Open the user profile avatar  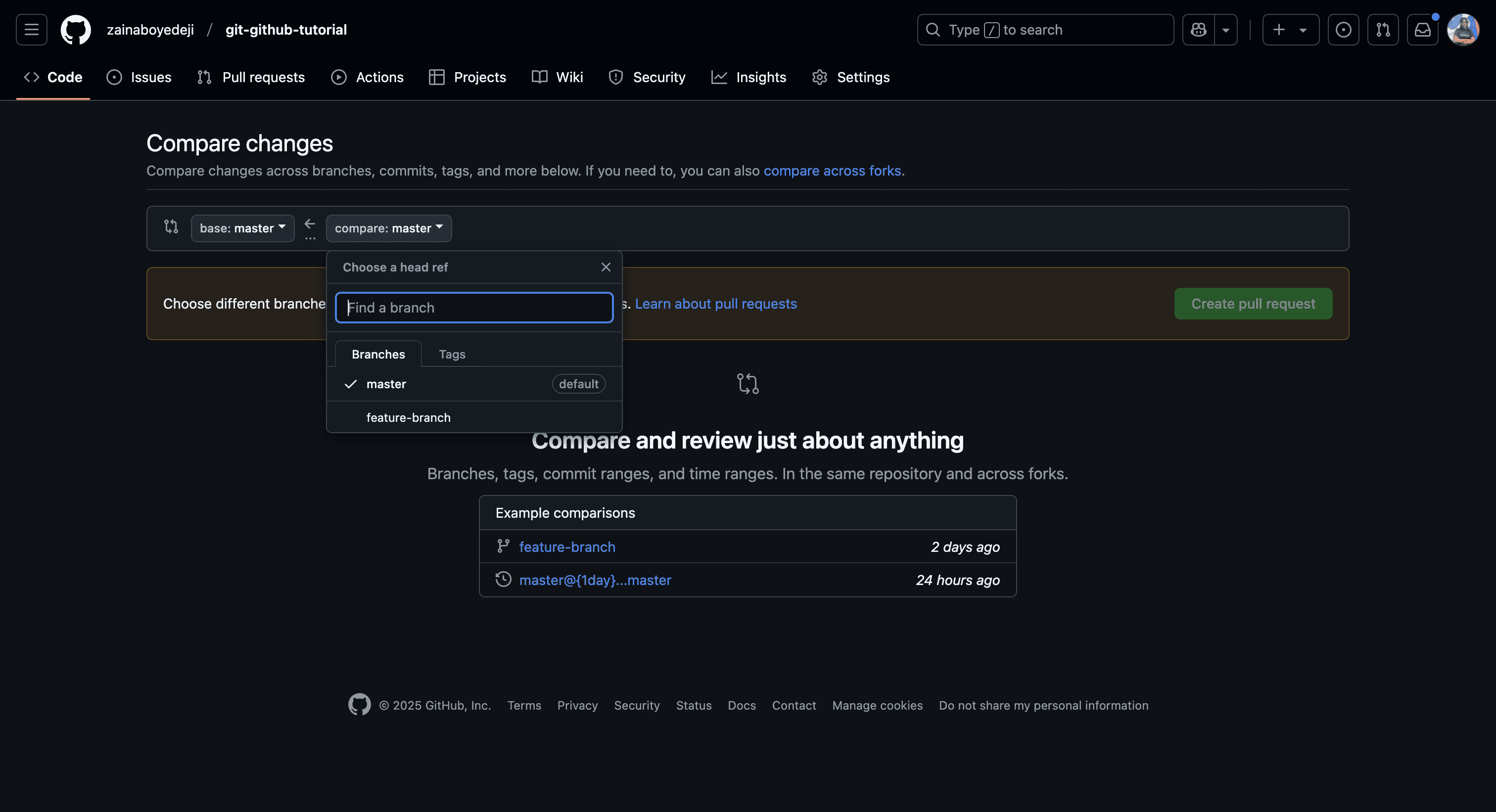pos(1462,30)
